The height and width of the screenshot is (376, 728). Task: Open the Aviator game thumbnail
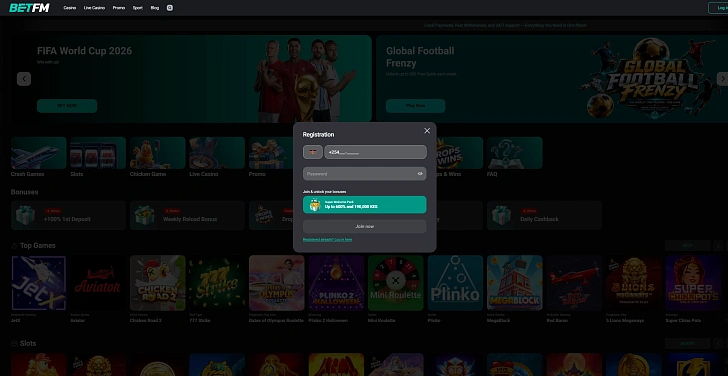click(98, 283)
